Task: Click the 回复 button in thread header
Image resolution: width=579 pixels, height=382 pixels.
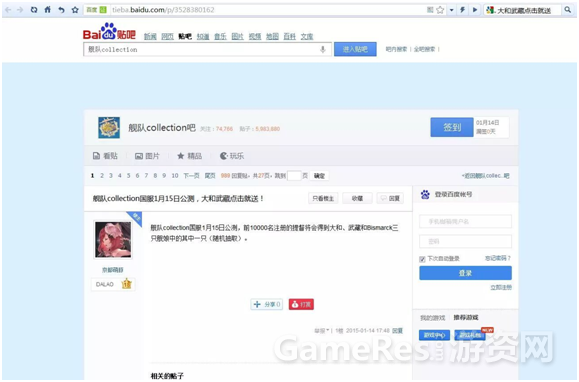Action: [390, 199]
